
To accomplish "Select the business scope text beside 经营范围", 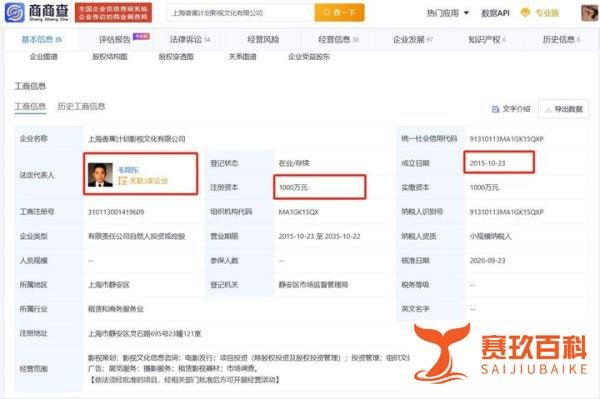I will click(x=249, y=369).
